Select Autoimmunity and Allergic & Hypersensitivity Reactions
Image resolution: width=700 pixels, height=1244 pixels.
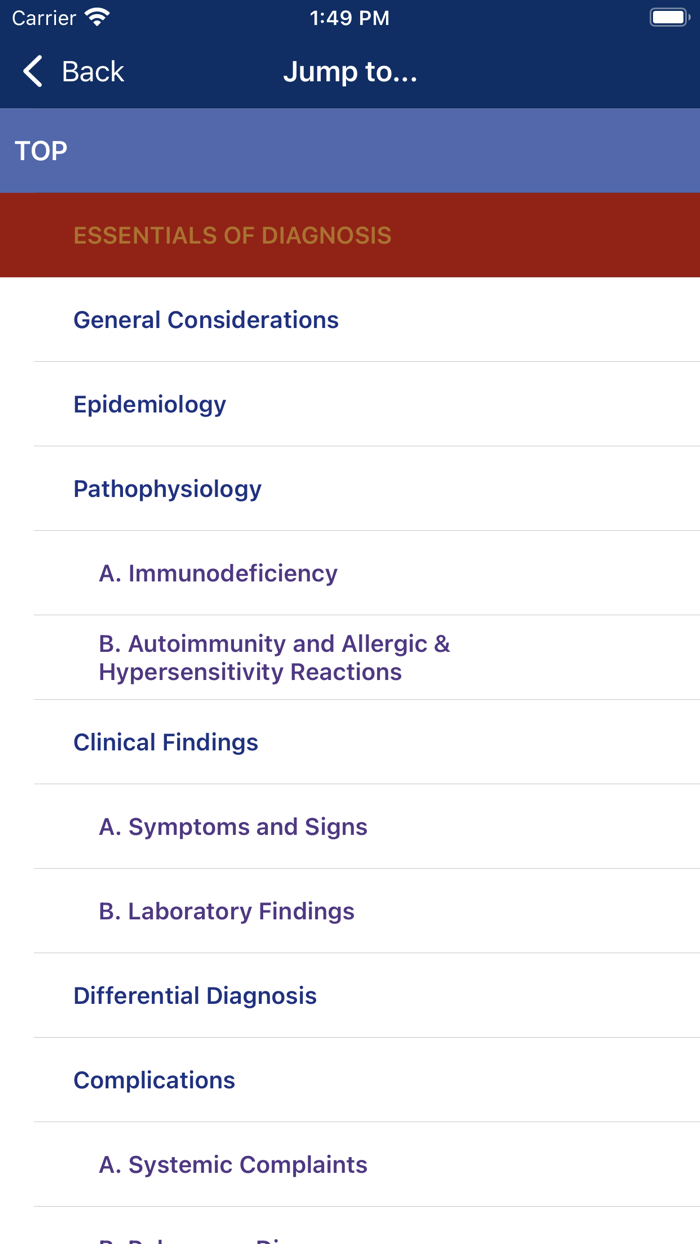(x=274, y=657)
